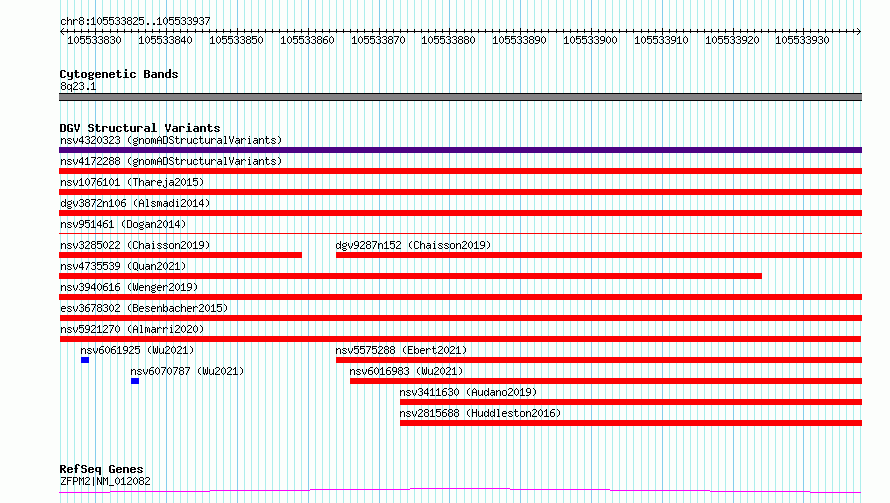
Task: Open dgv9287n152 (Chaisson2019) variant label
Action: pos(413,245)
